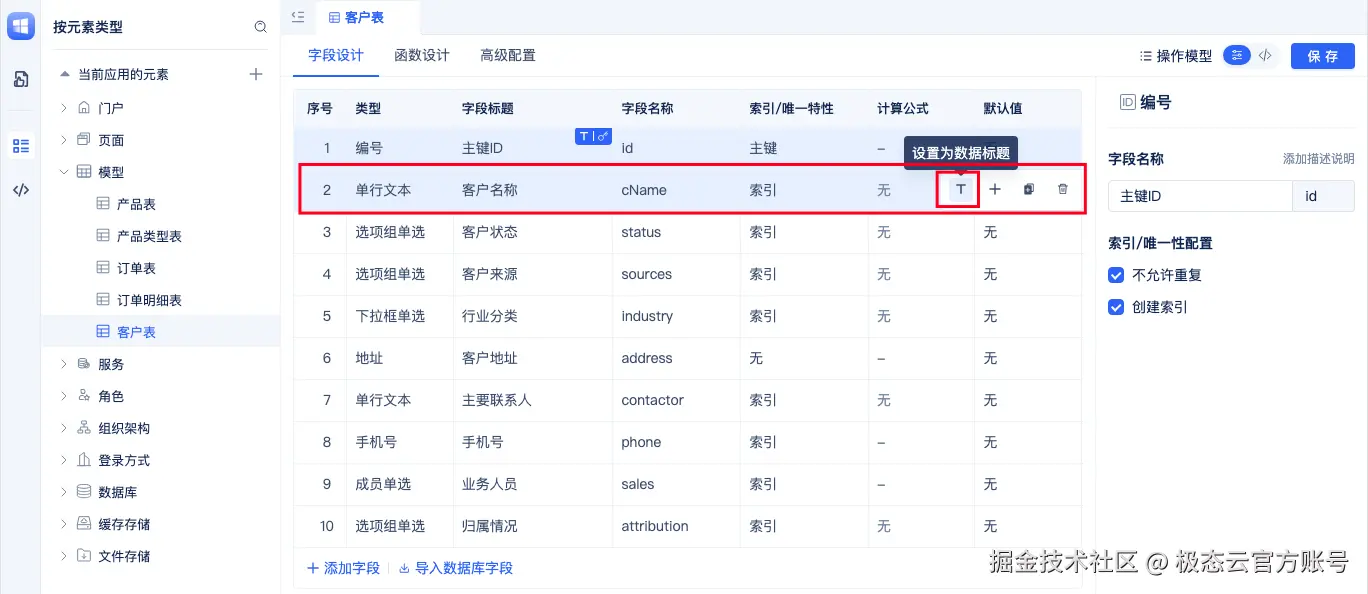Select the element list icon in left rail
This screenshot has height=594, width=1368.
(21, 146)
